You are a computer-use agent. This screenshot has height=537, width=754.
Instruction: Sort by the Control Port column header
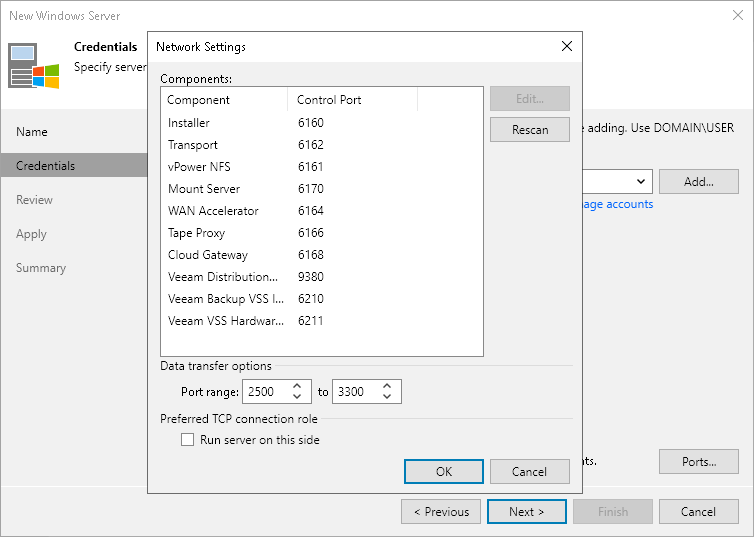[x=352, y=100]
